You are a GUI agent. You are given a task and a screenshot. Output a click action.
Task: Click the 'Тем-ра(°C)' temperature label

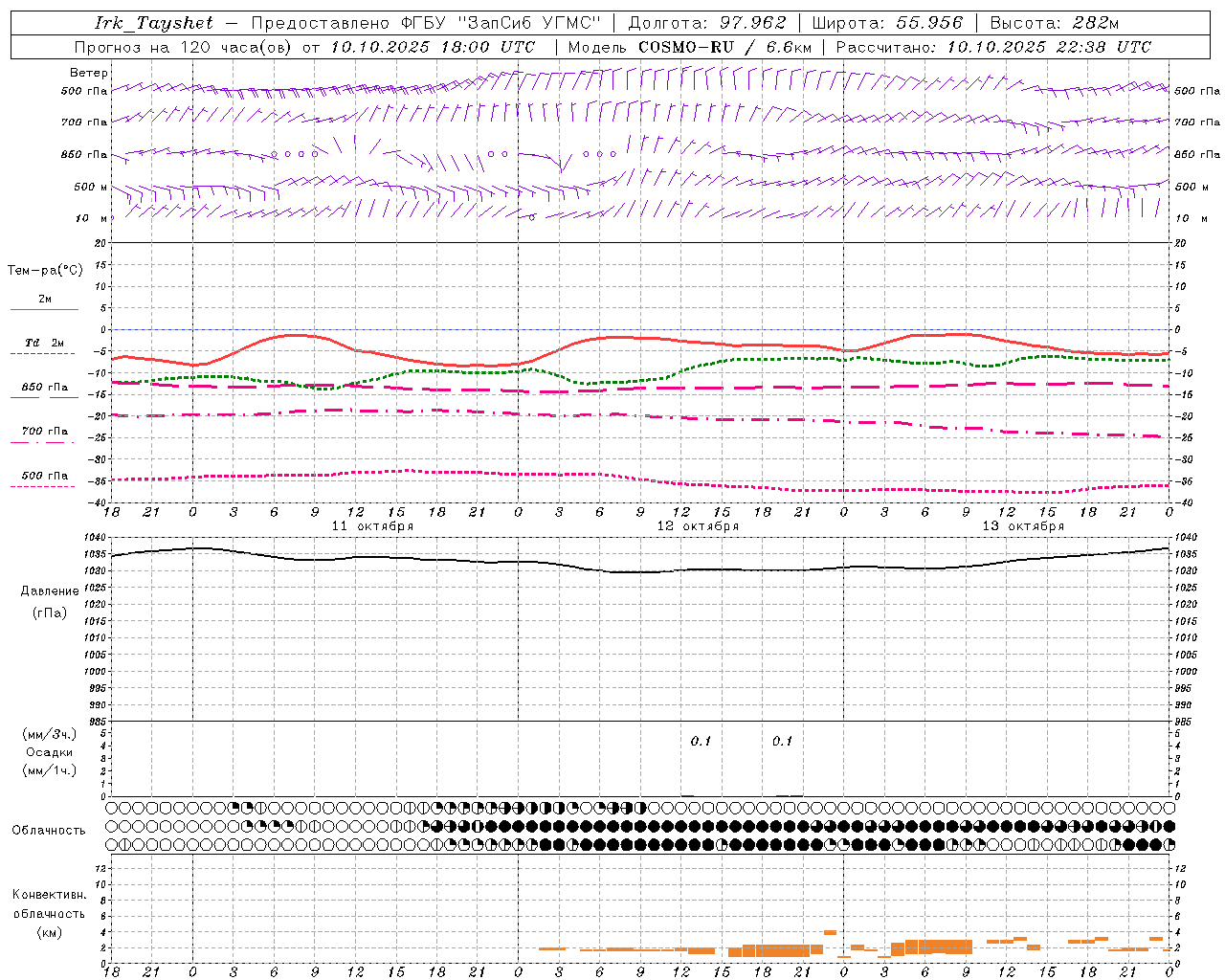tap(45, 271)
